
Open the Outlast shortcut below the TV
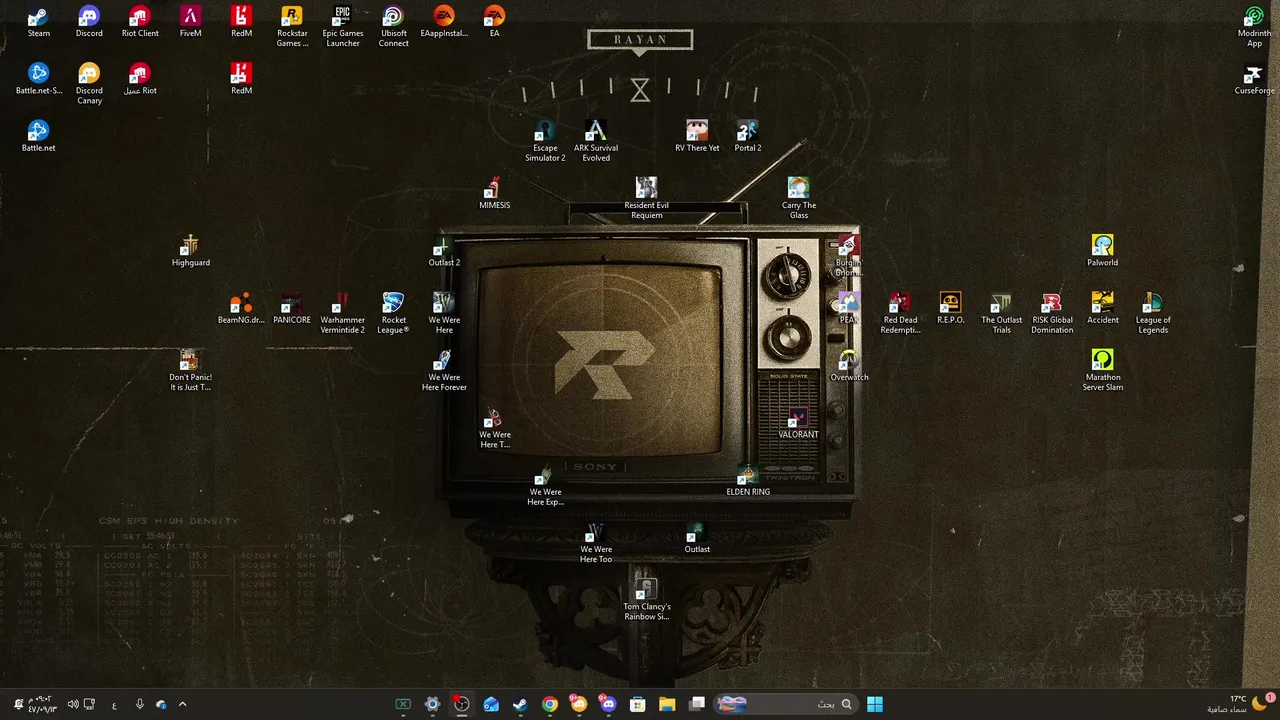click(697, 537)
